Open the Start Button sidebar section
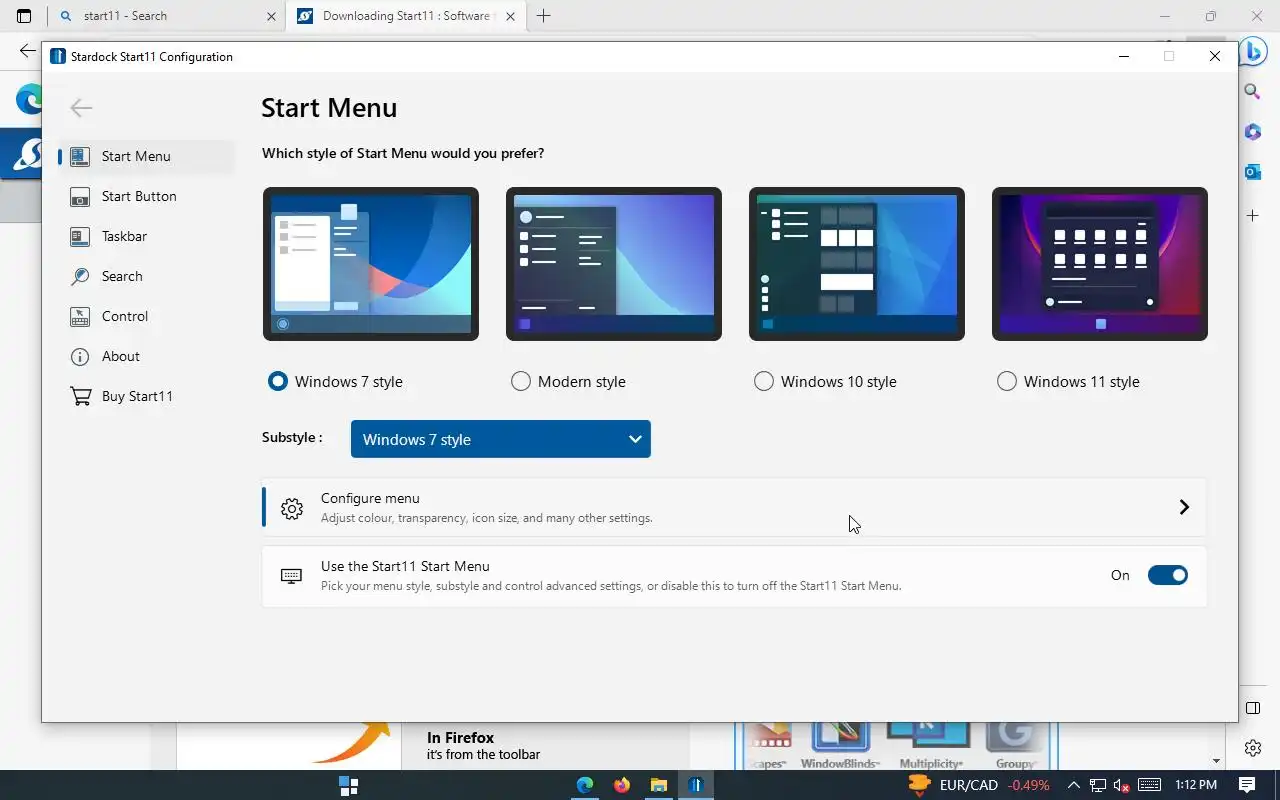The width and height of the screenshot is (1280, 800). coord(146,196)
